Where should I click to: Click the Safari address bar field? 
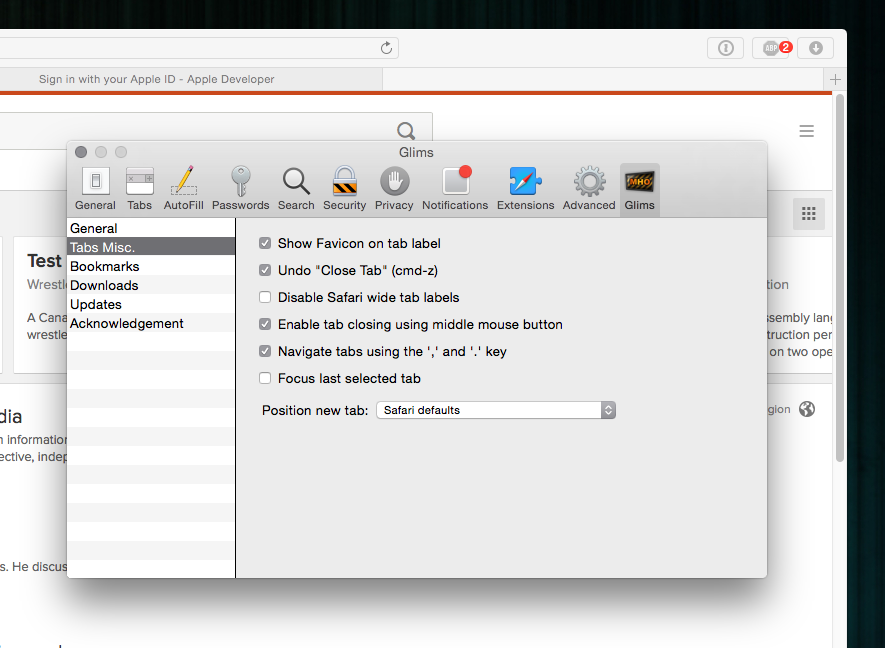click(199, 48)
